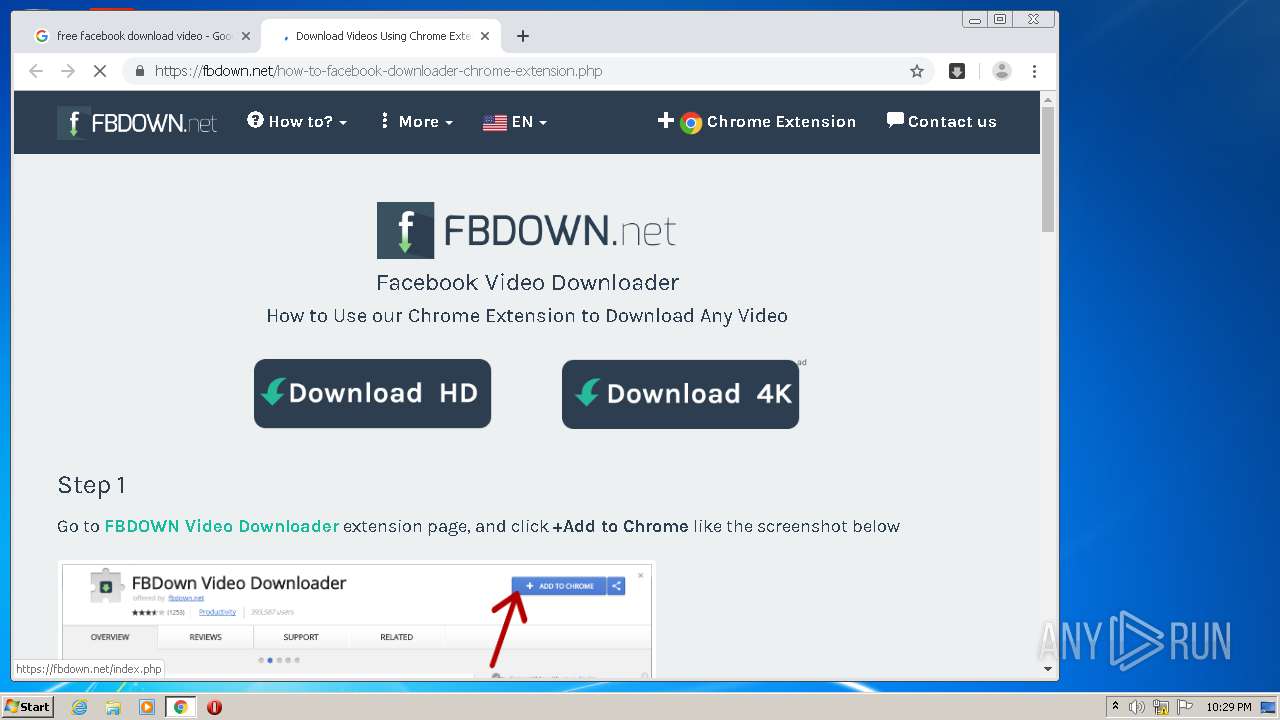
Task: Click the Chrome logo in navbar
Action: pyautogui.click(x=691, y=123)
